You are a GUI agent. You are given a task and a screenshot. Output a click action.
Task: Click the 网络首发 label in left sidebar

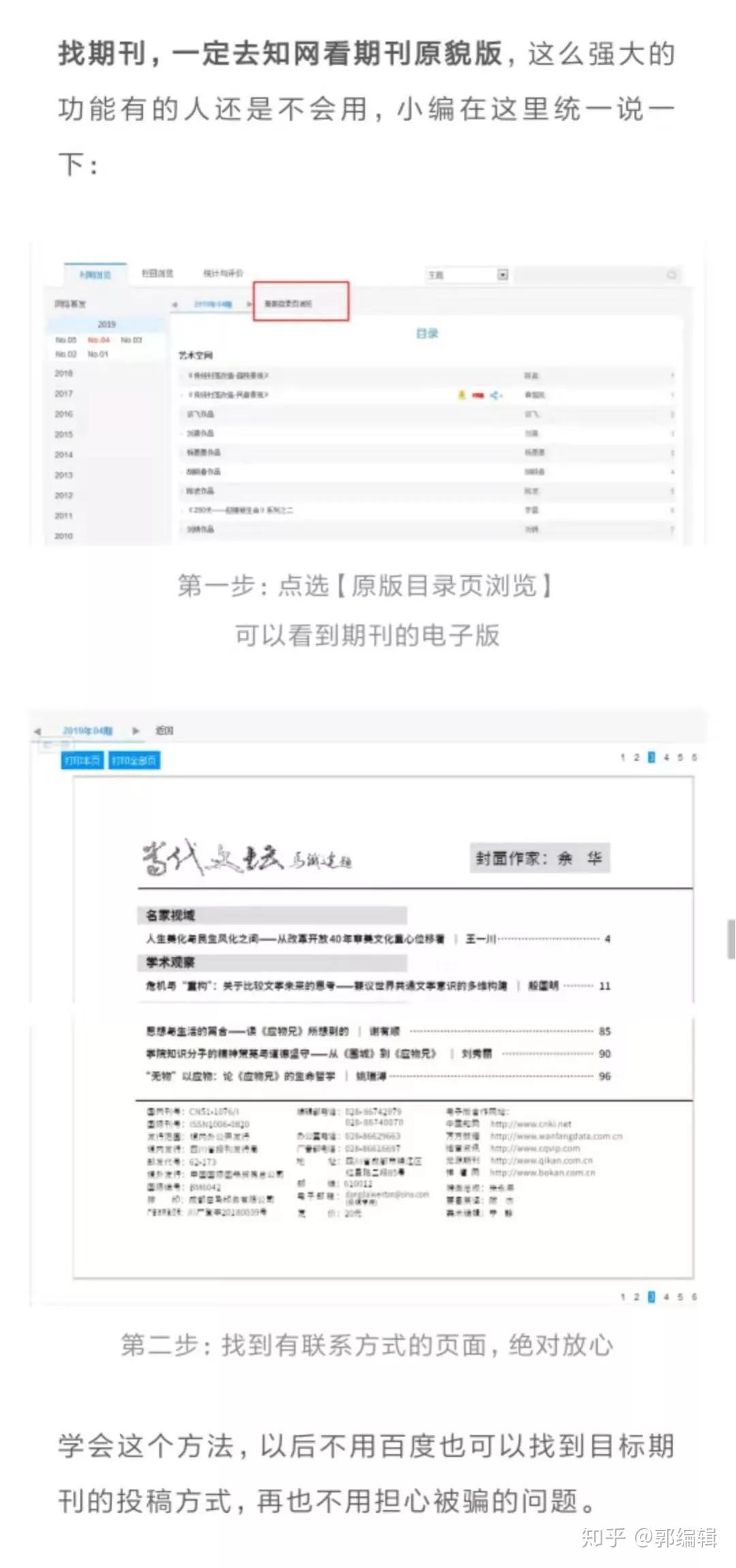(70, 304)
